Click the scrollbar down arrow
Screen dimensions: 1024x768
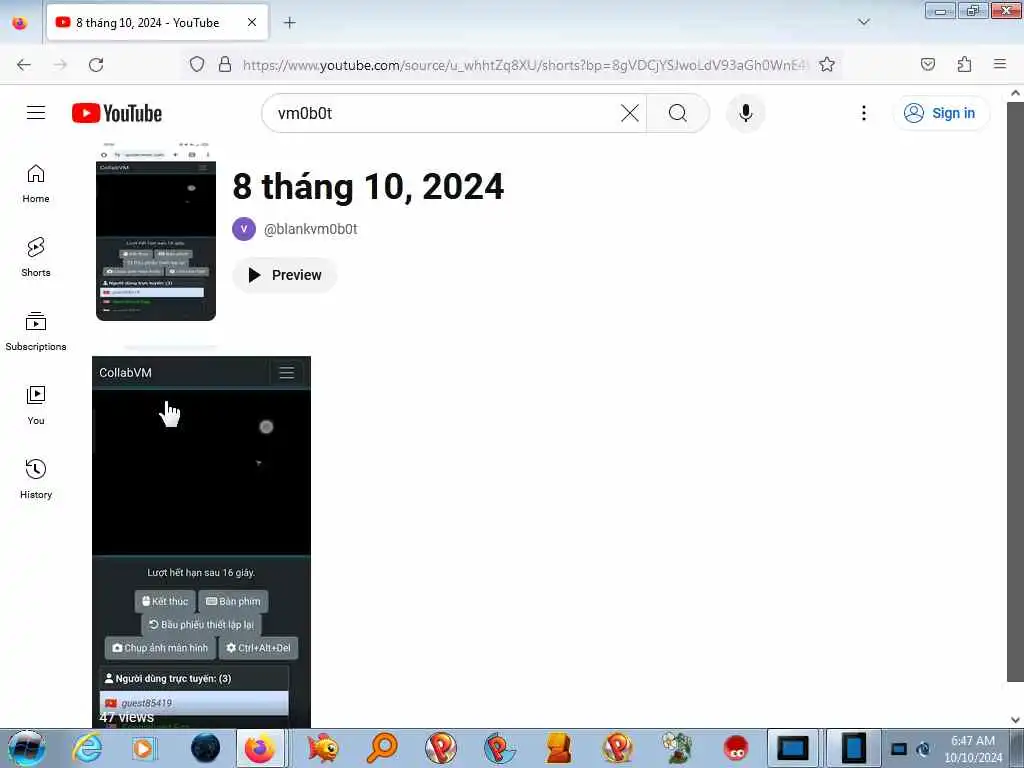coord(1015,720)
